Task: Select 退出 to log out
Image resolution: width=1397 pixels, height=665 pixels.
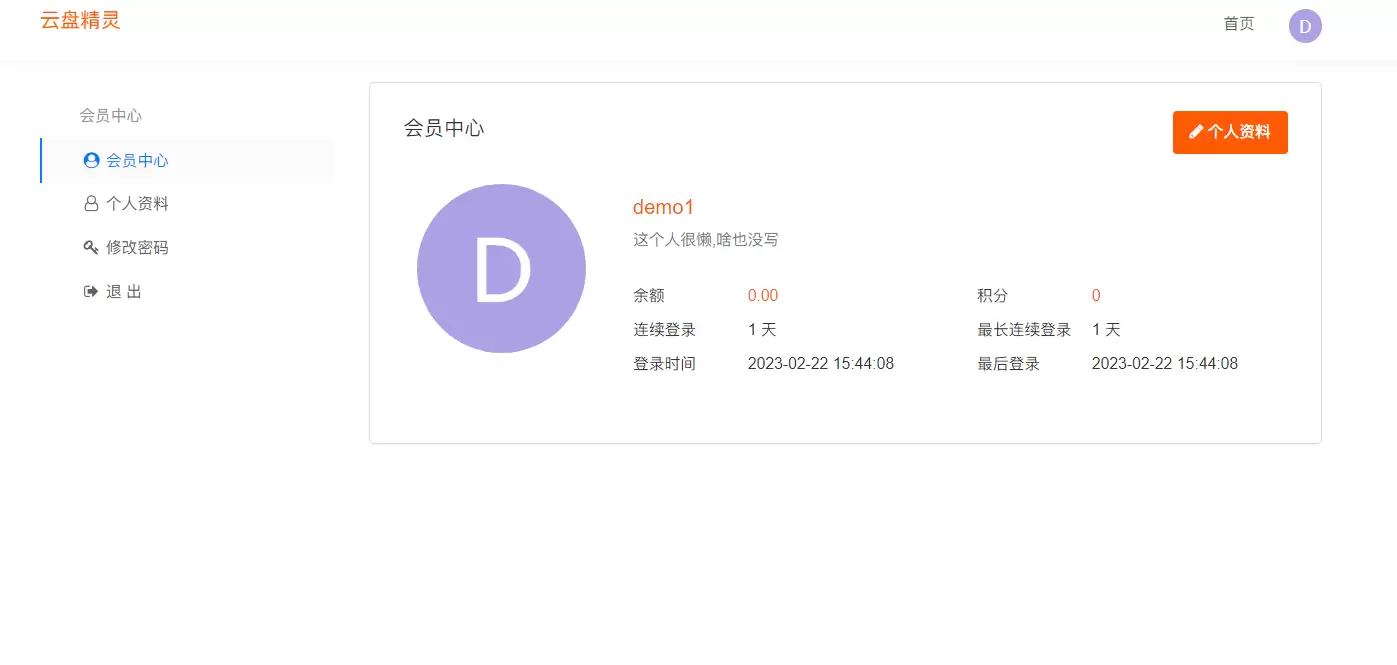Action: point(124,292)
